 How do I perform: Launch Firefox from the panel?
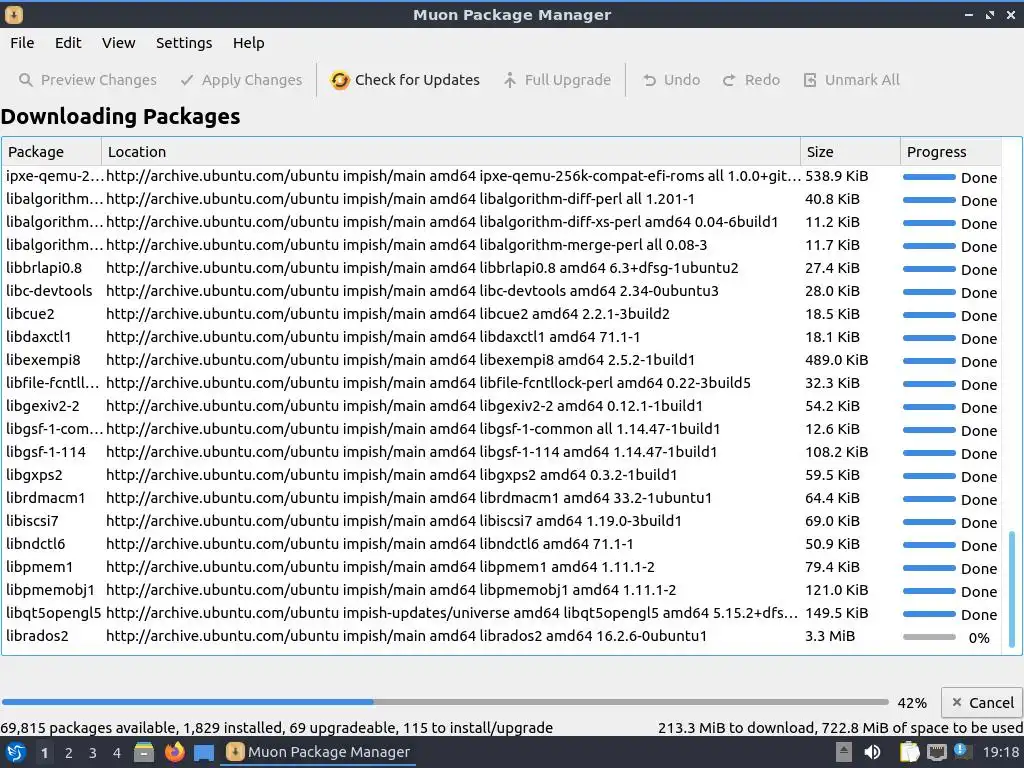(174, 752)
